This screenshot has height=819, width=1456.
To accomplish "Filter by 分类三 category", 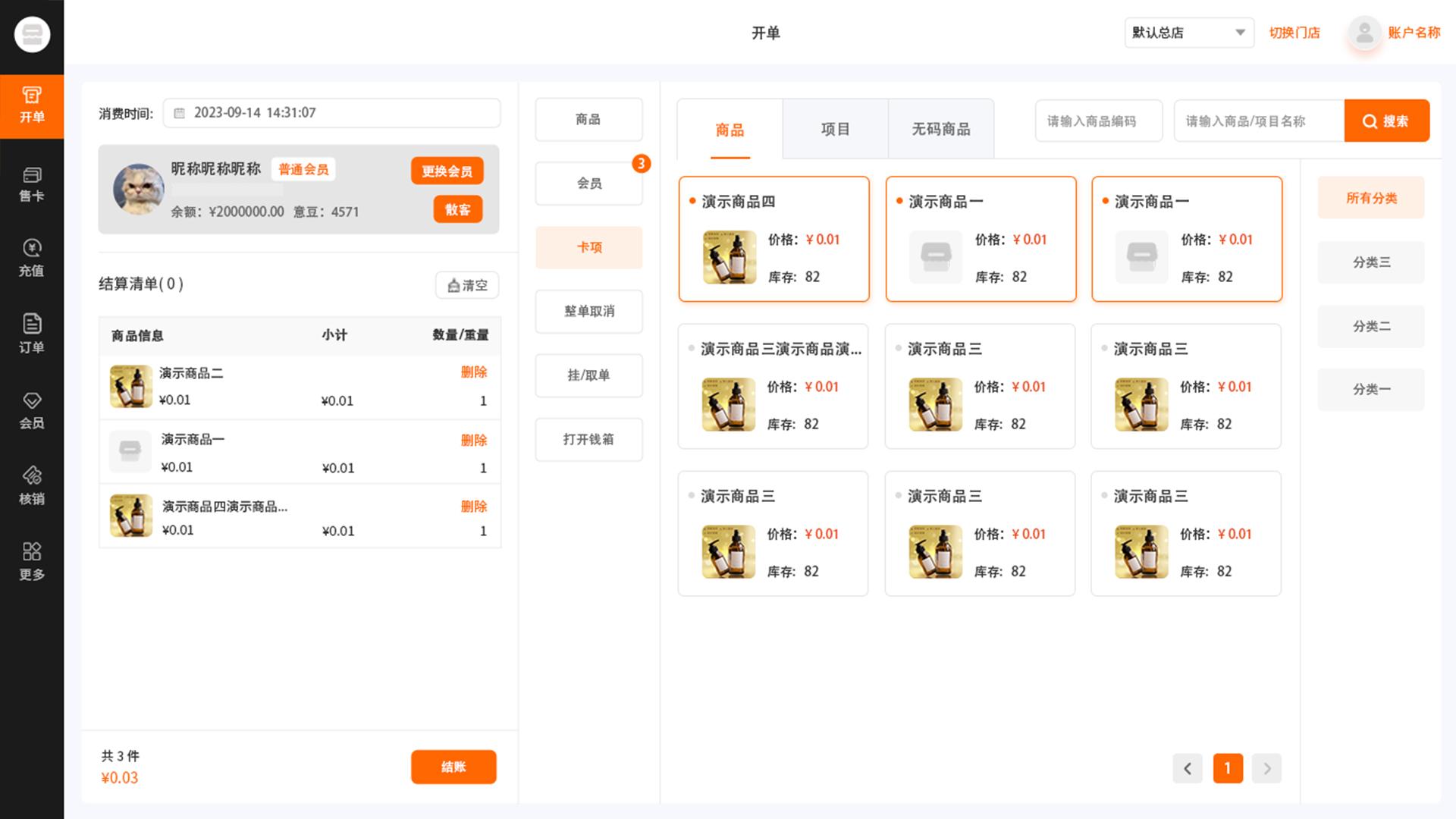I will coord(1370,262).
